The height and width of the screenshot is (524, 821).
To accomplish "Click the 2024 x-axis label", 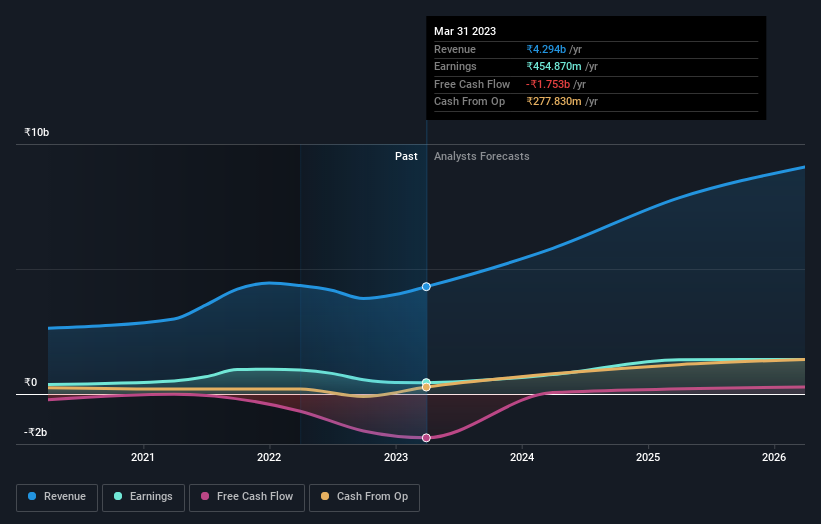I will pos(522,457).
